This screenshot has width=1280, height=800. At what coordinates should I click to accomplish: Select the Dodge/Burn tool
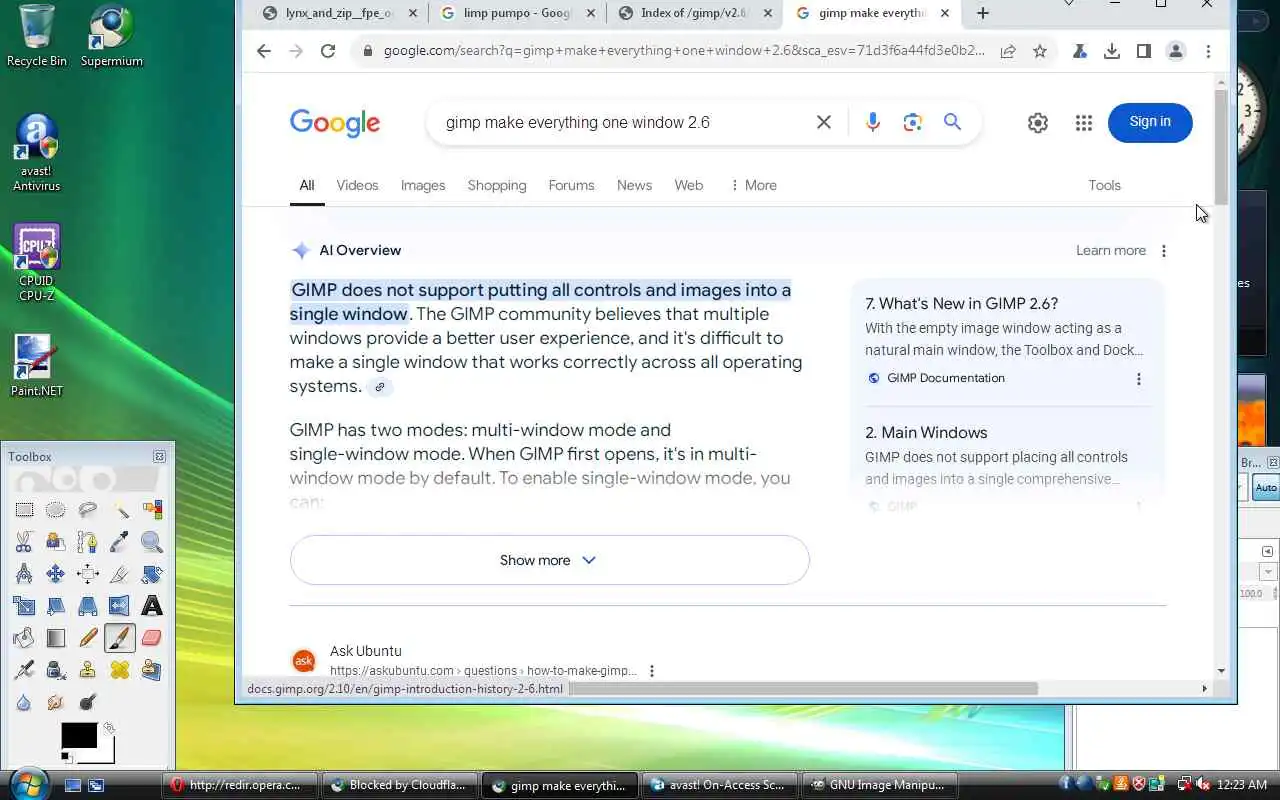pyautogui.click(x=88, y=702)
